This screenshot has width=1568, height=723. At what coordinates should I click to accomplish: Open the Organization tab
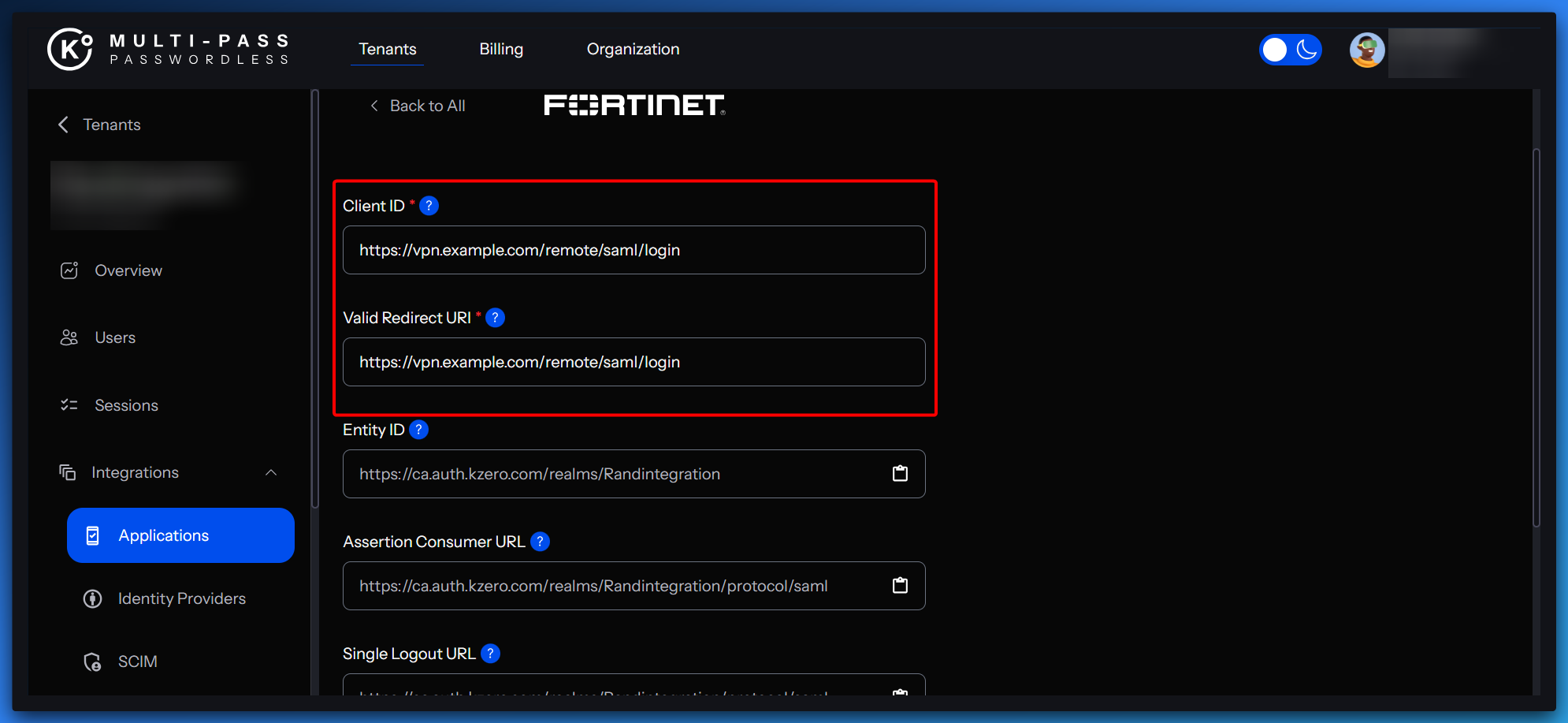pos(633,49)
